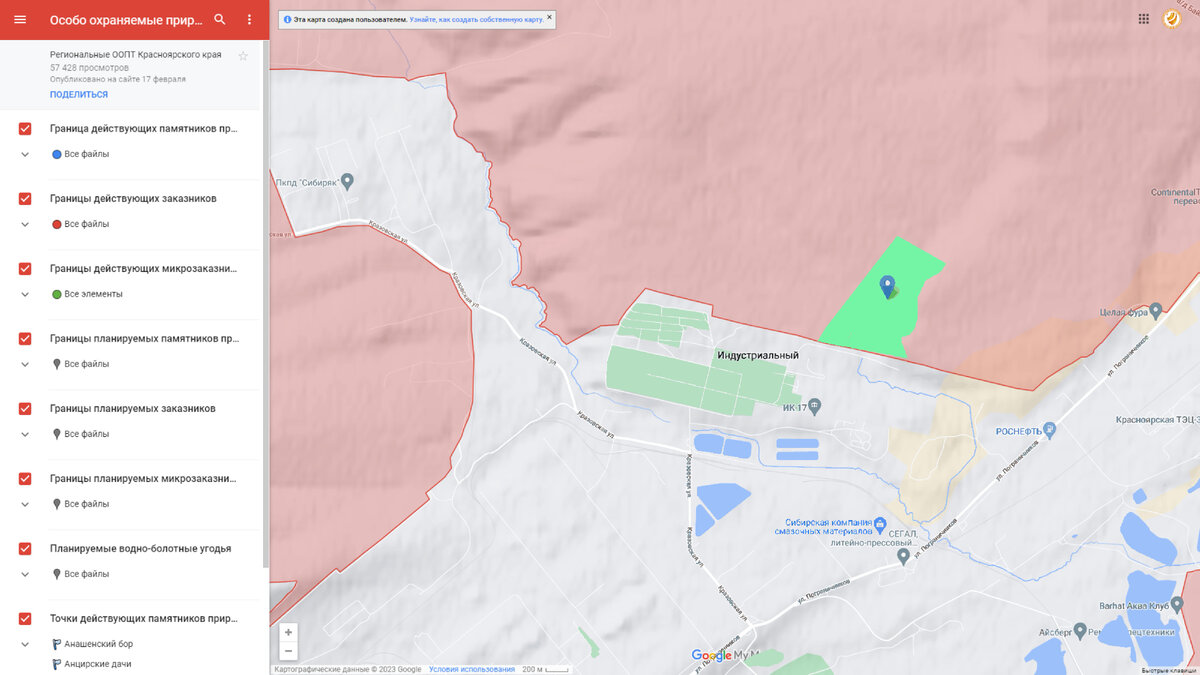Image resolution: width=1200 pixels, height=675 pixels.
Task: Click ПОДЕЛИТЬСЯ share link
Action: pos(79,94)
